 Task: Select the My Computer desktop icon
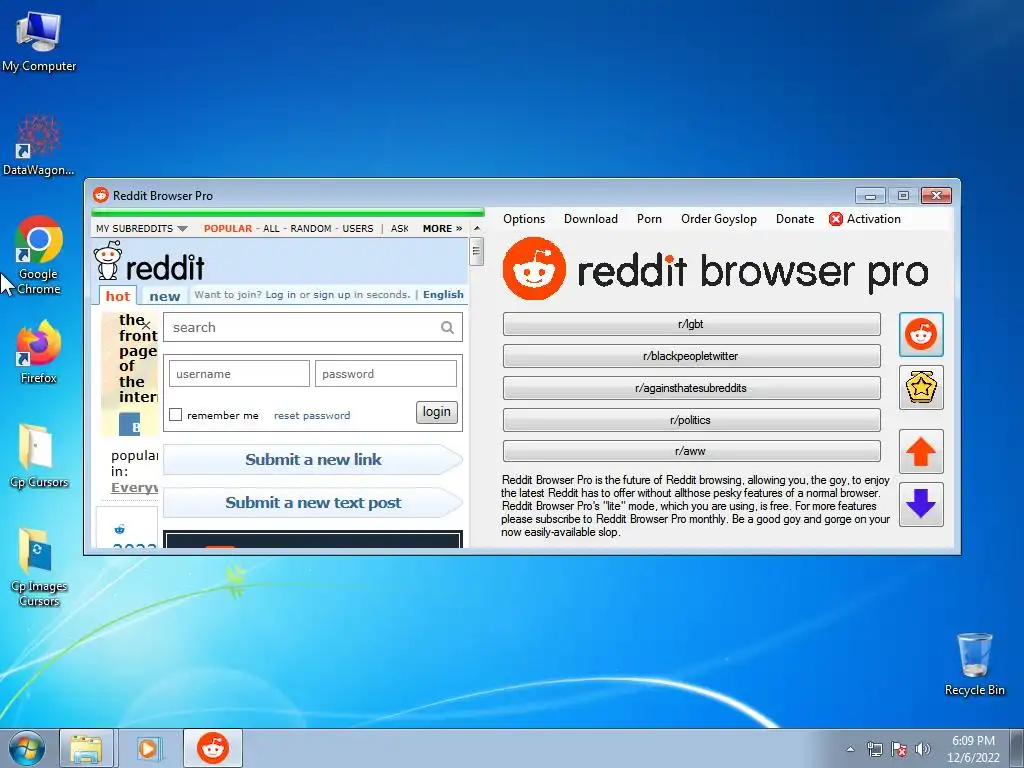[39, 41]
